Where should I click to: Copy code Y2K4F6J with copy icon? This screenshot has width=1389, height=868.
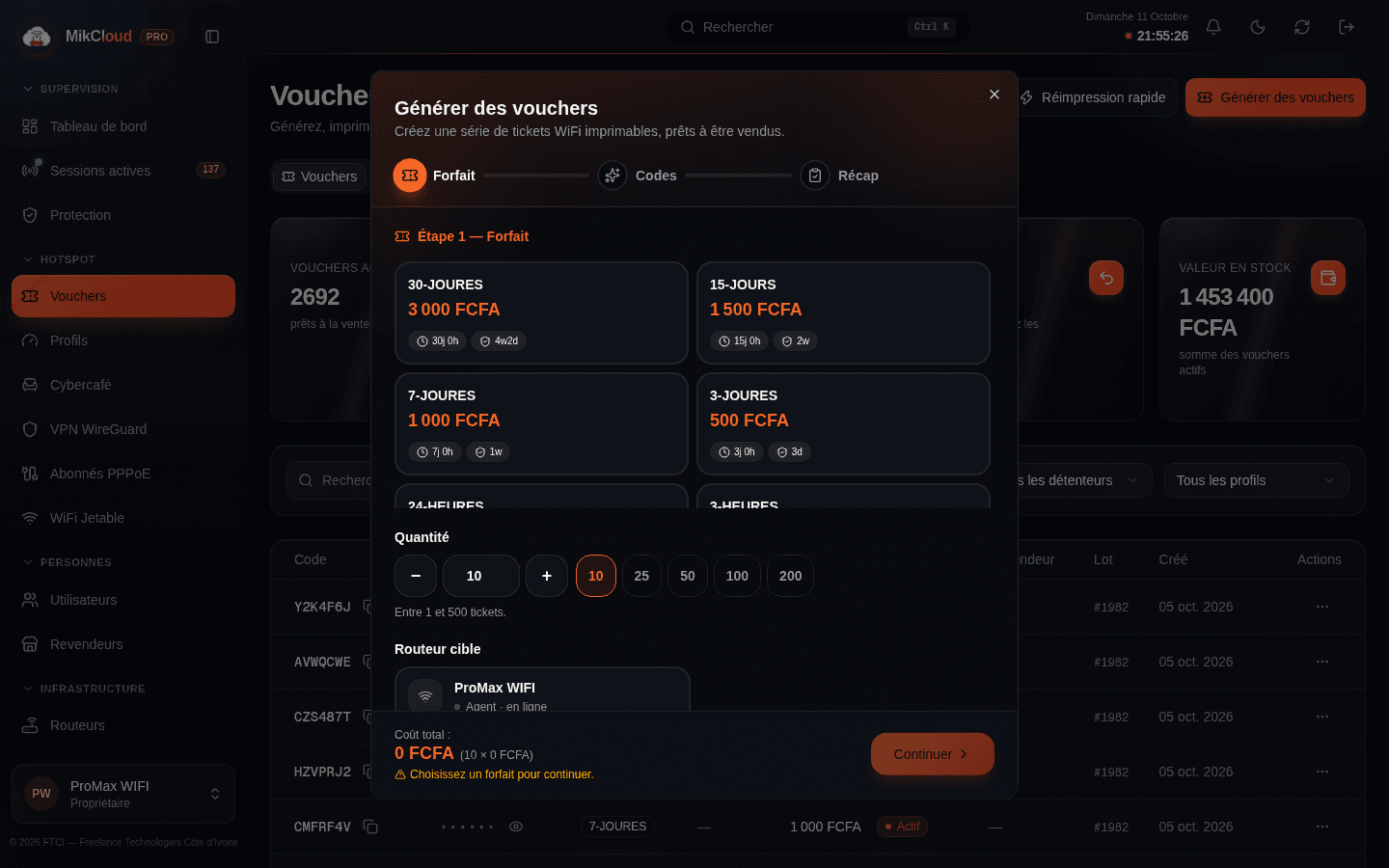click(x=368, y=607)
